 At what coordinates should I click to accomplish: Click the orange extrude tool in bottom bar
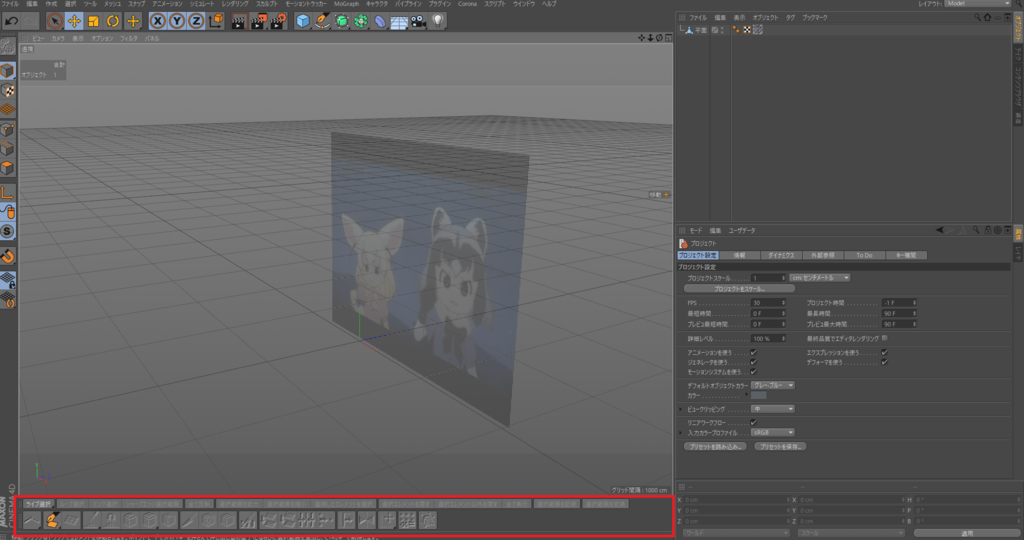pos(52,520)
